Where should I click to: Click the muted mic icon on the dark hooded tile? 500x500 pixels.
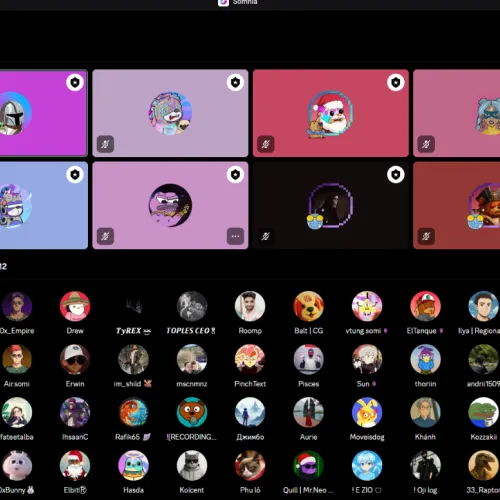click(x=266, y=236)
